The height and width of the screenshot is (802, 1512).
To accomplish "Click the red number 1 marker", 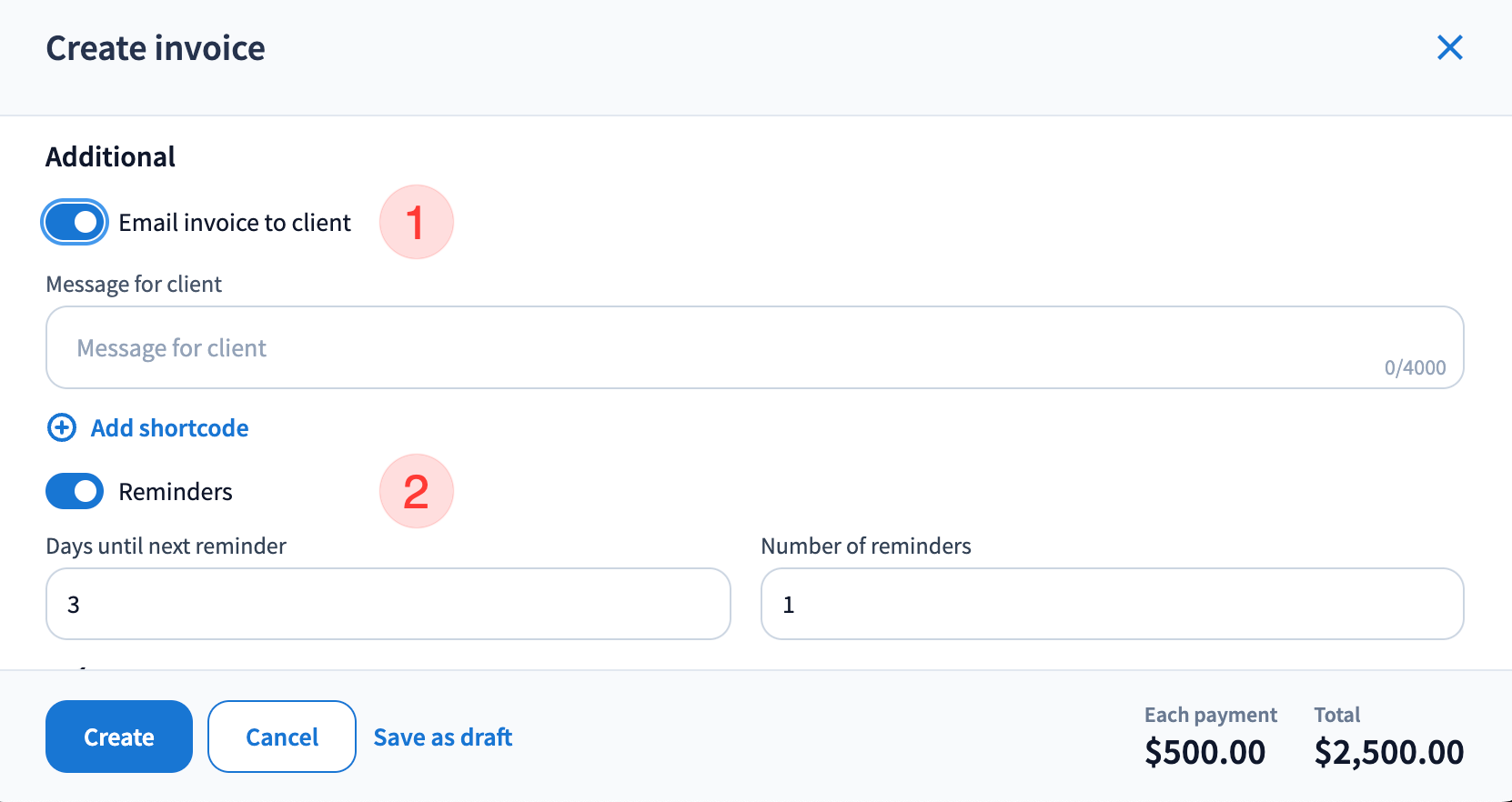I will (416, 222).
